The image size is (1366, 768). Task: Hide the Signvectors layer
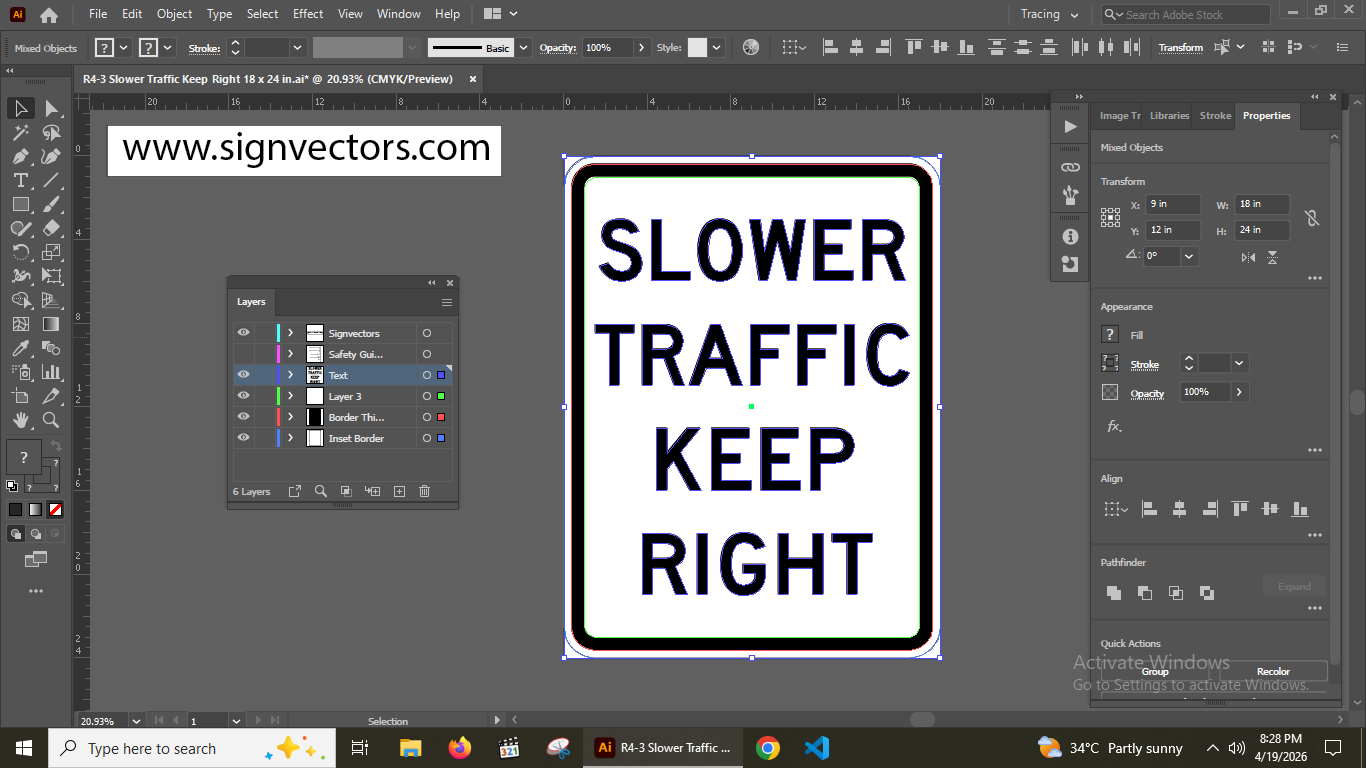click(x=243, y=333)
